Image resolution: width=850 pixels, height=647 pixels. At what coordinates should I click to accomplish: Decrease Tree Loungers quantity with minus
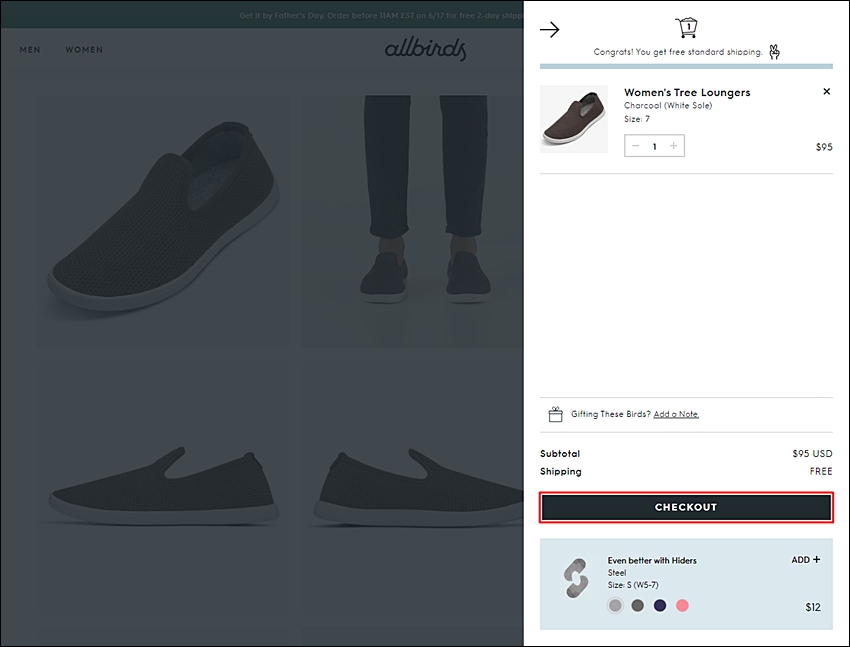click(635, 146)
